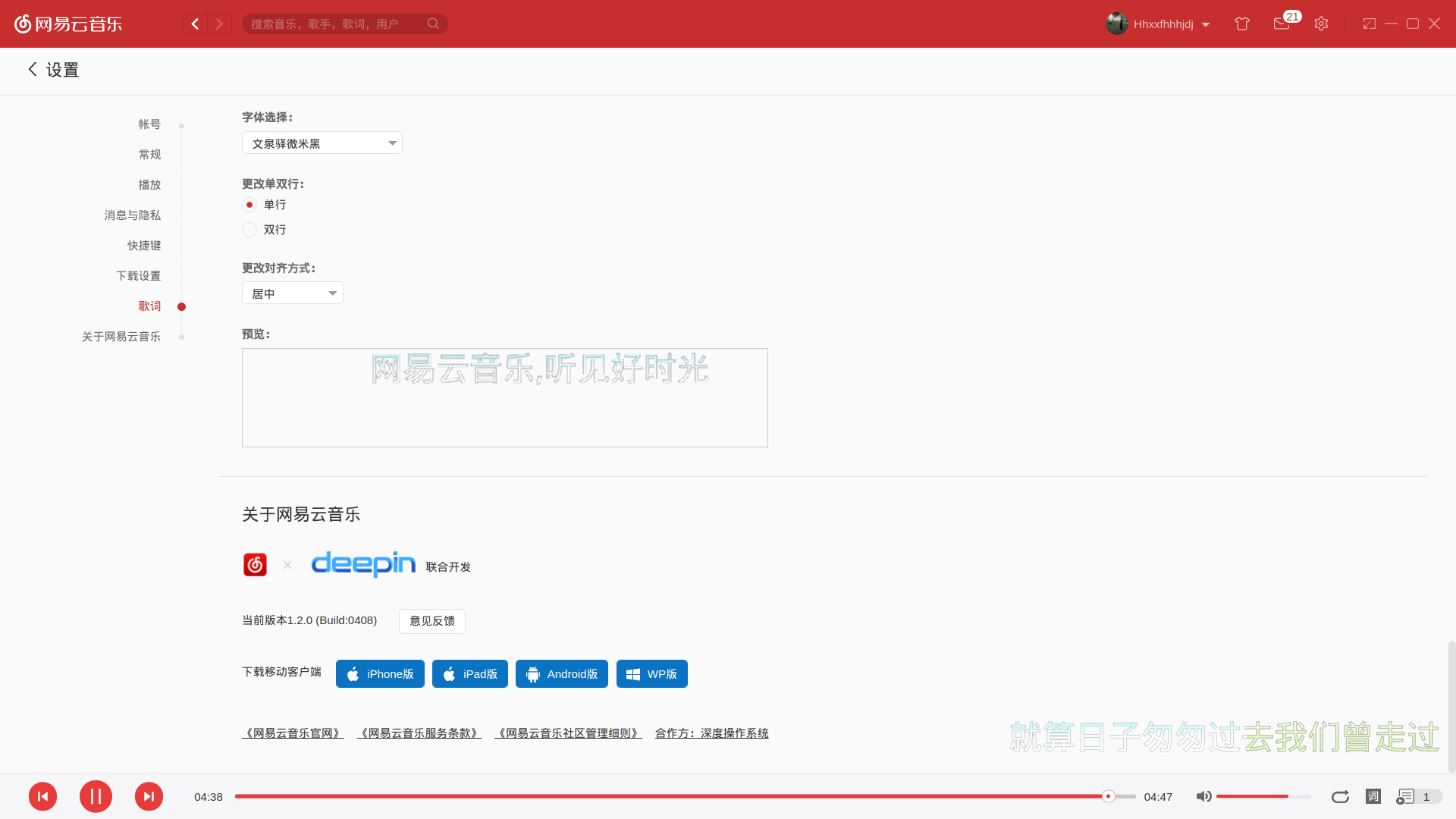Click the 当前版本1.2.0 version text
The height and width of the screenshot is (819, 1456).
click(309, 620)
